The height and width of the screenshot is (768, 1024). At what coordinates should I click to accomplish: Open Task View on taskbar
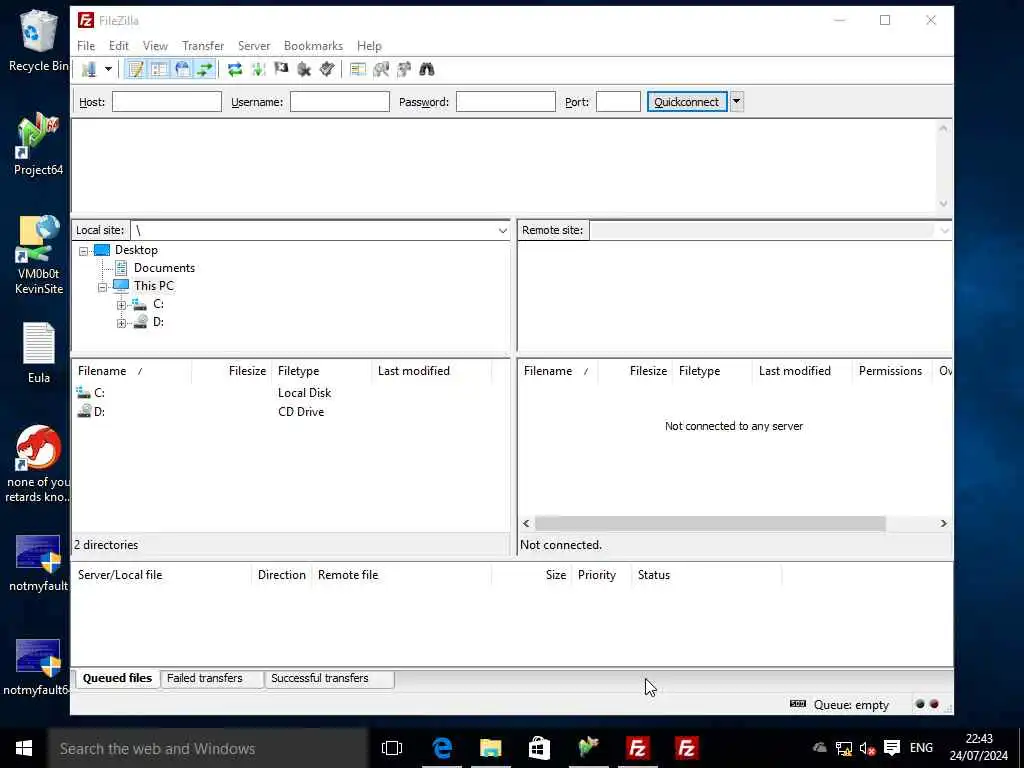[392, 748]
